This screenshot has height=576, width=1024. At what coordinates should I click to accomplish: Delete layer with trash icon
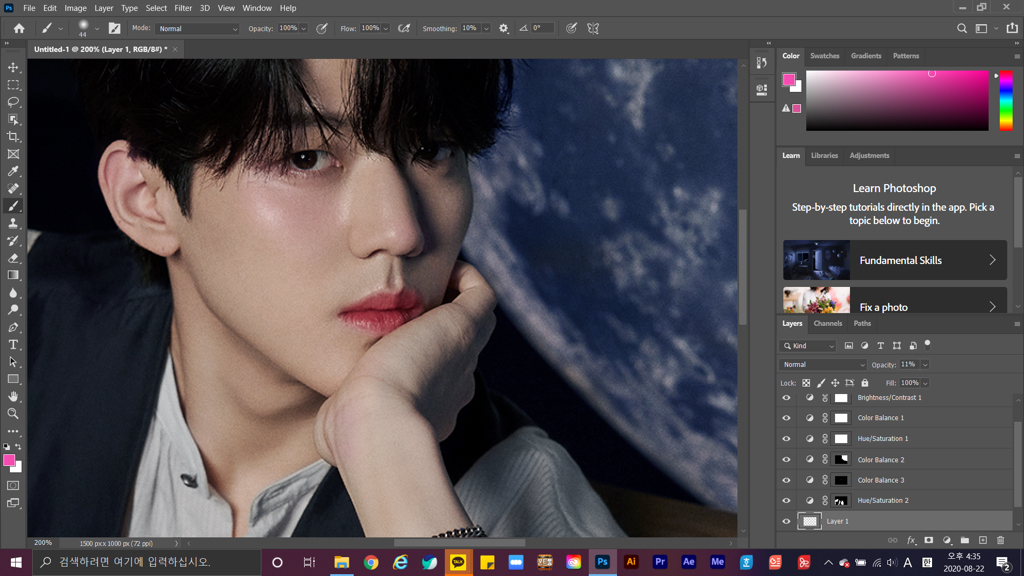pyautogui.click(x=1000, y=540)
